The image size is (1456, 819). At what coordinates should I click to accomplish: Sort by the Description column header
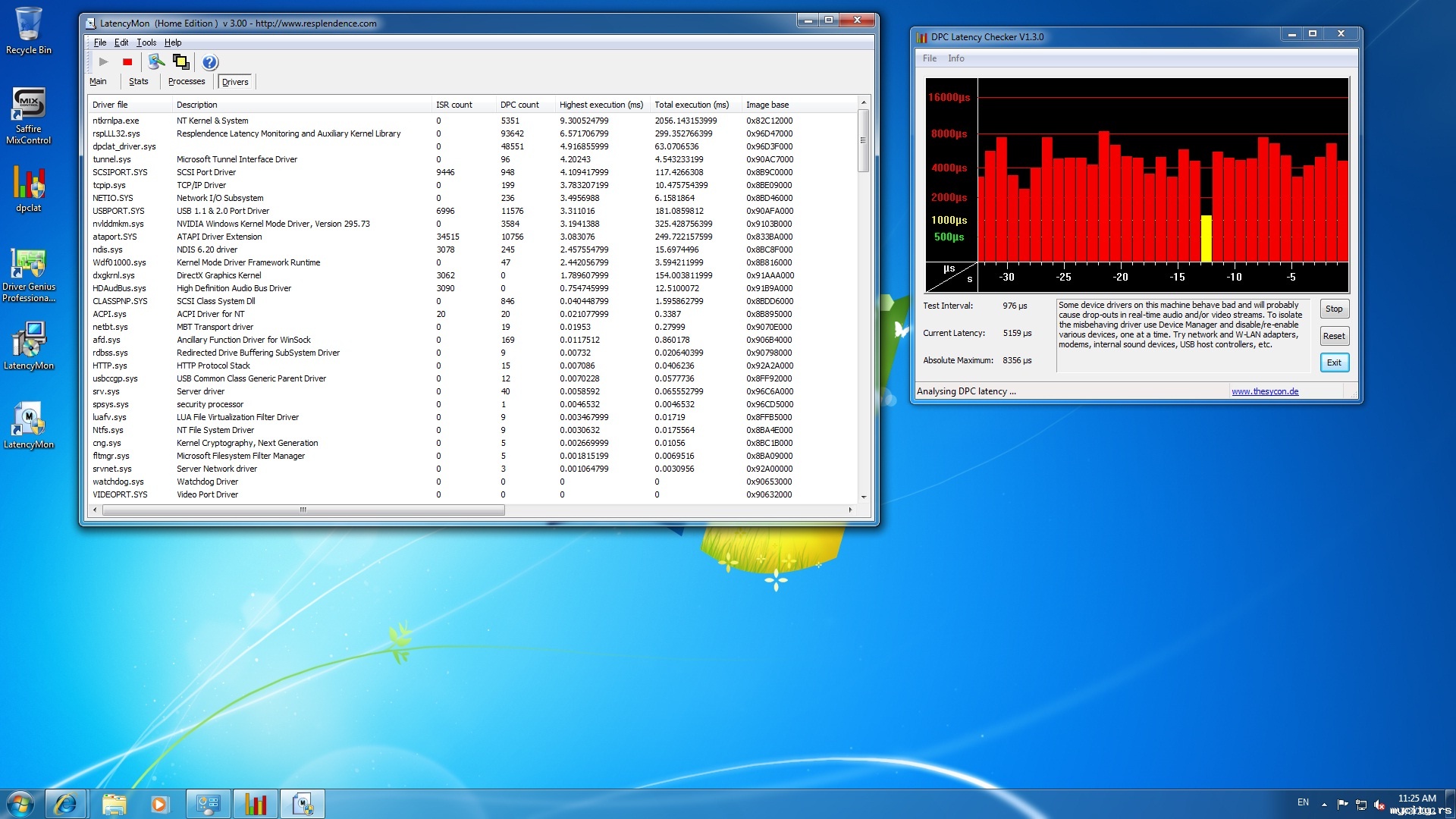click(x=302, y=105)
